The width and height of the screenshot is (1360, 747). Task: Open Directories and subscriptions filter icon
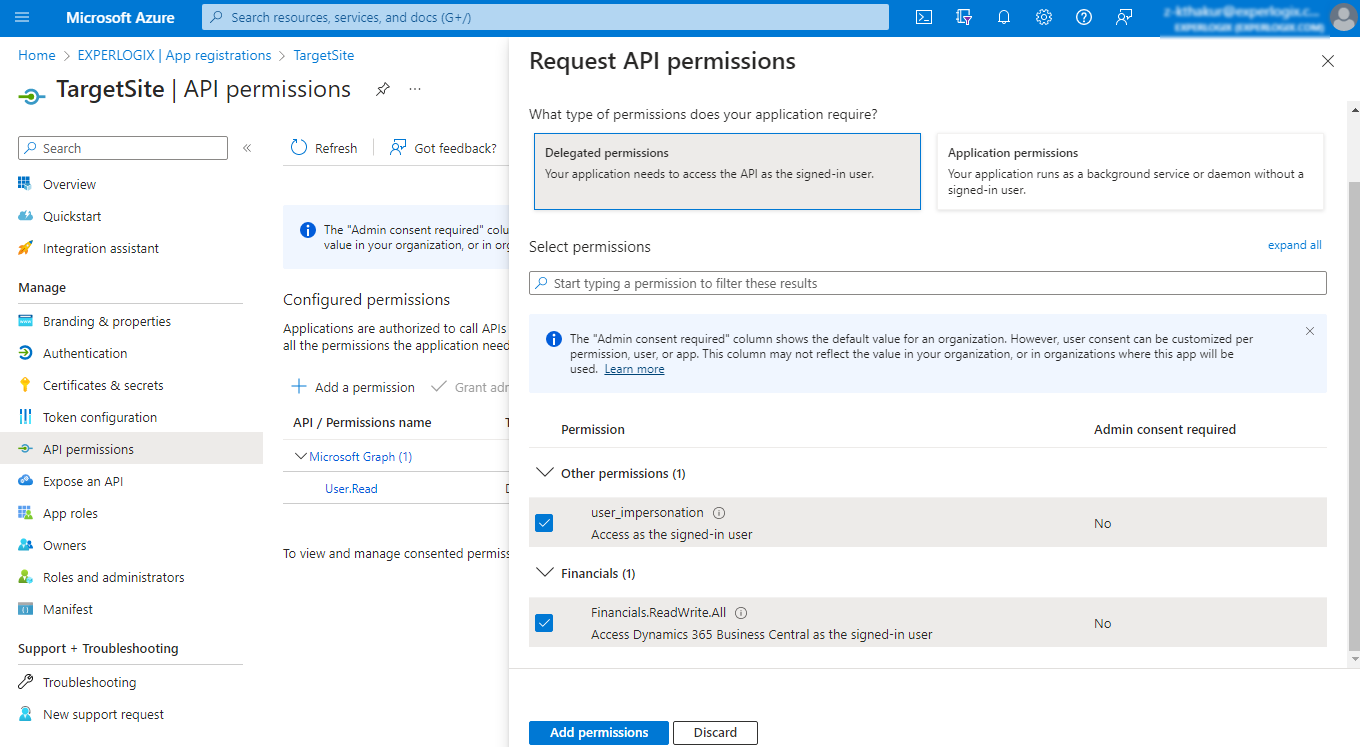point(964,17)
